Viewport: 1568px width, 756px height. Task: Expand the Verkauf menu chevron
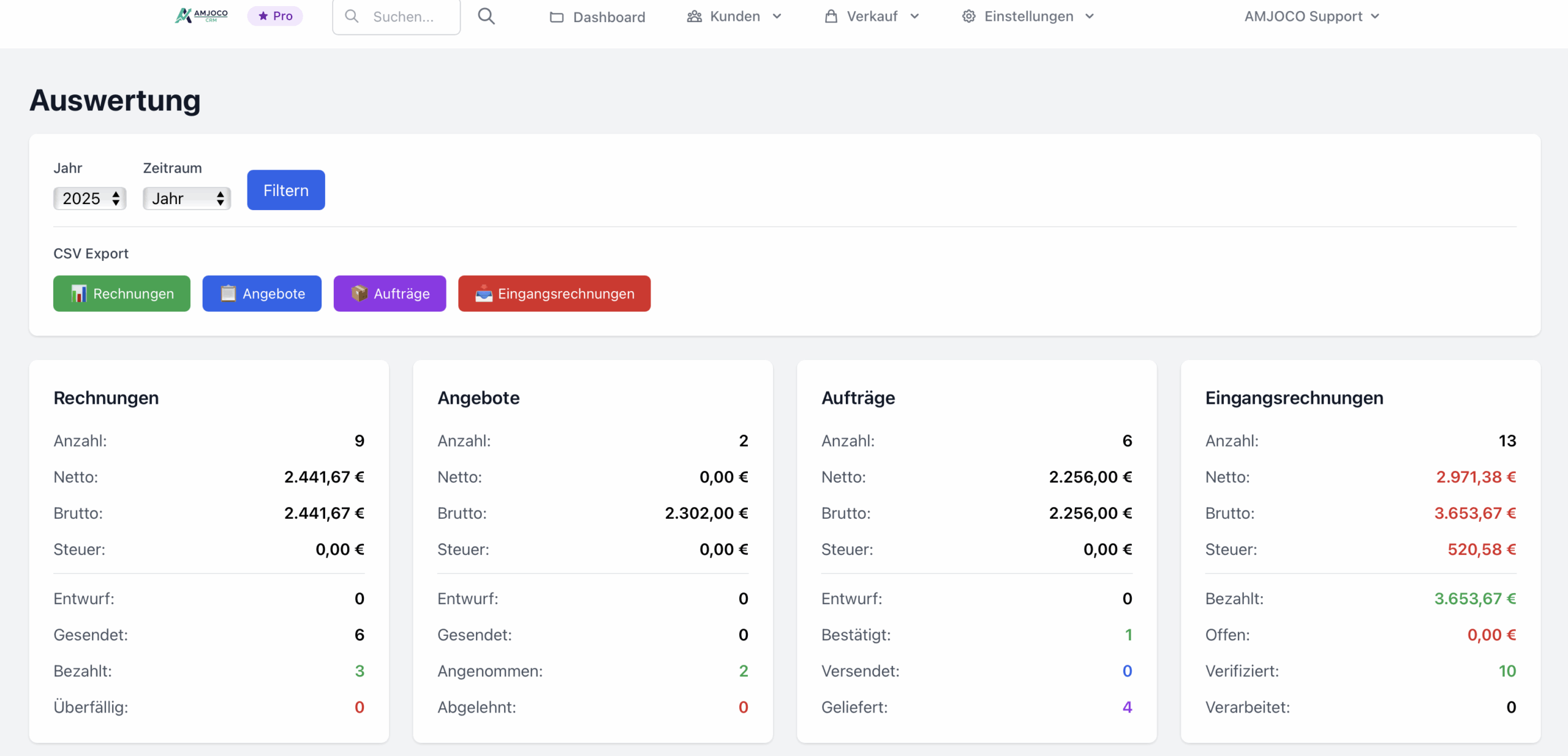[914, 17]
